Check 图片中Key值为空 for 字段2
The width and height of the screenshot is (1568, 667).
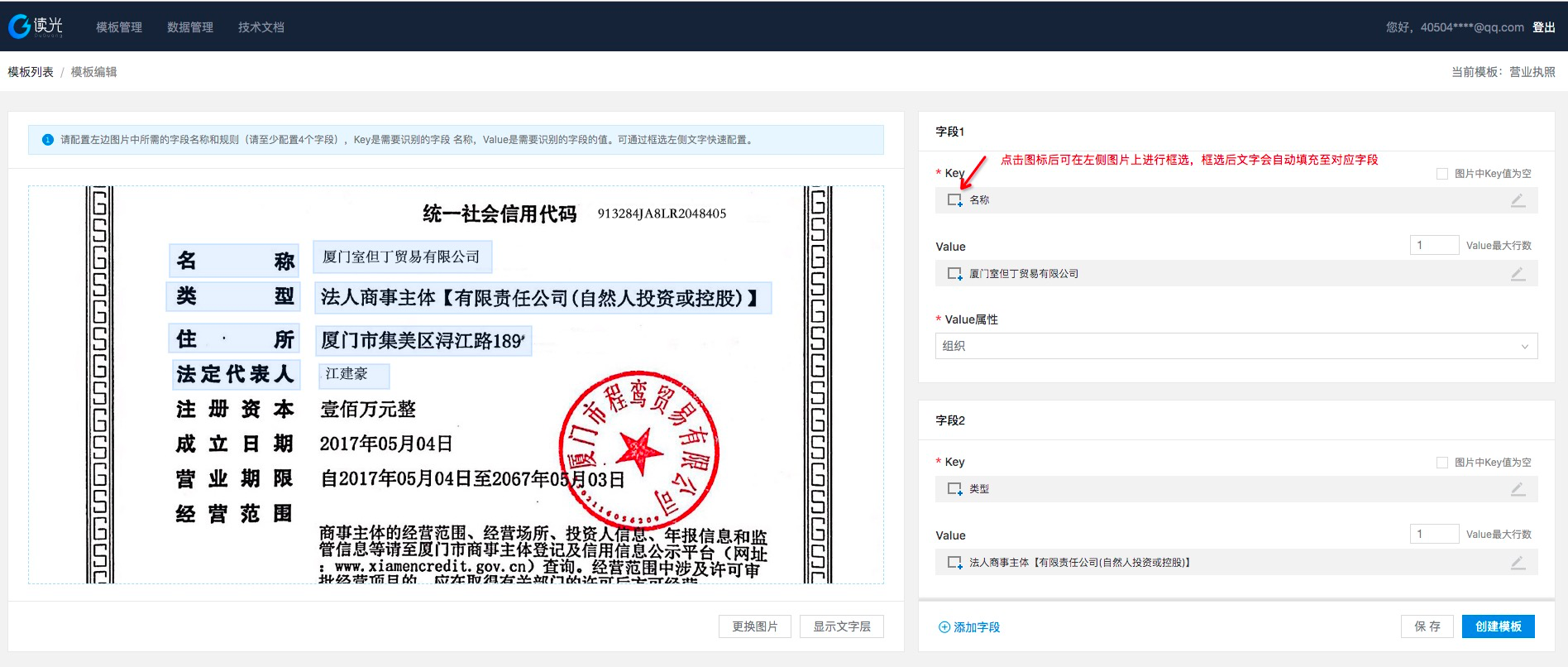[1442, 463]
